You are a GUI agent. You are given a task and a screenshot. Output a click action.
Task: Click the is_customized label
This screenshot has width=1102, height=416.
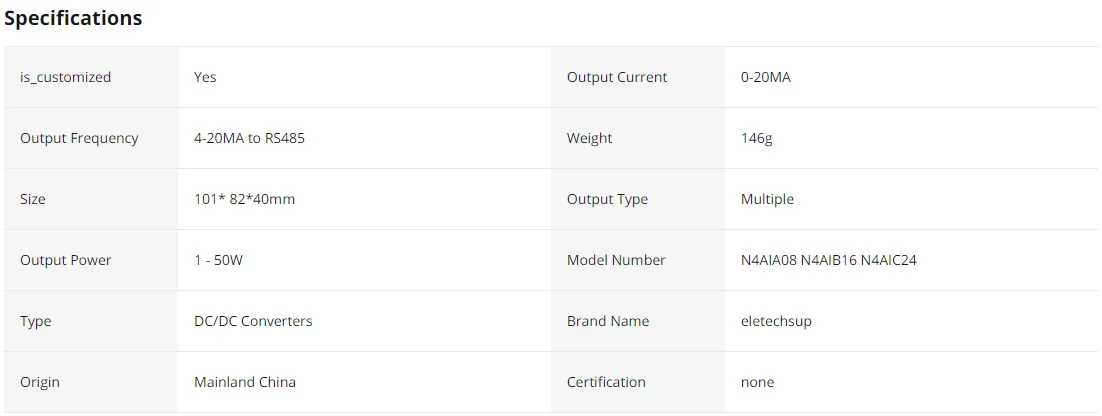tap(66, 77)
